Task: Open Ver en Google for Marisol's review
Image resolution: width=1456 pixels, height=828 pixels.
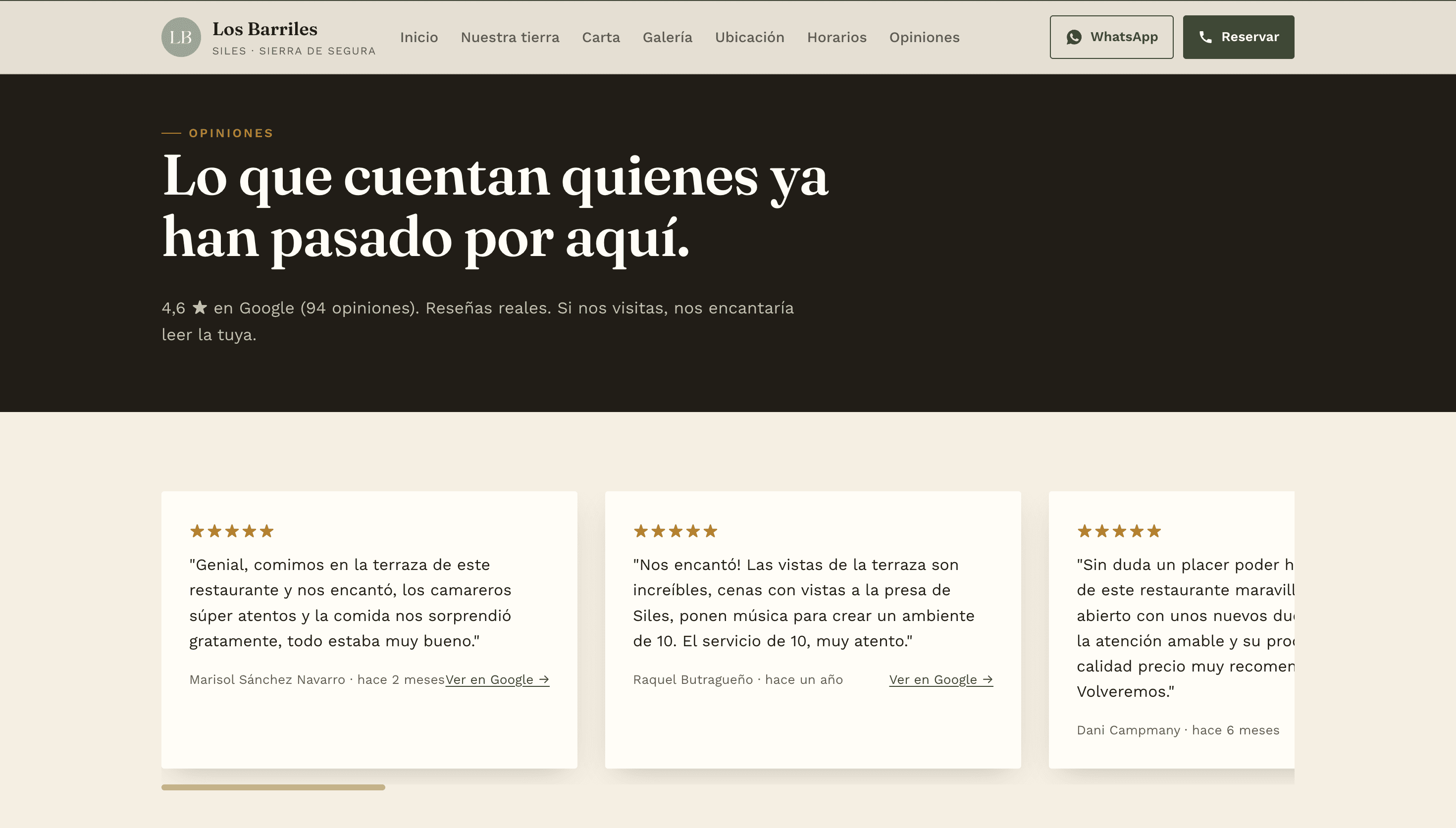Action: click(497, 679)
